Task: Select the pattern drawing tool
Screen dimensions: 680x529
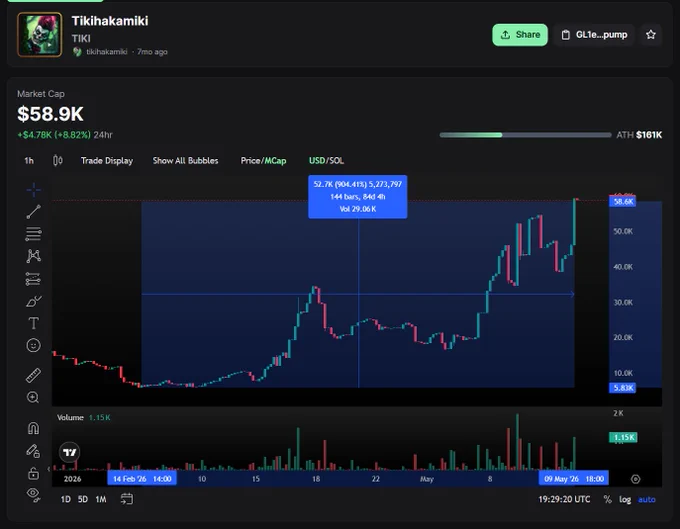Action: (33, 256)
